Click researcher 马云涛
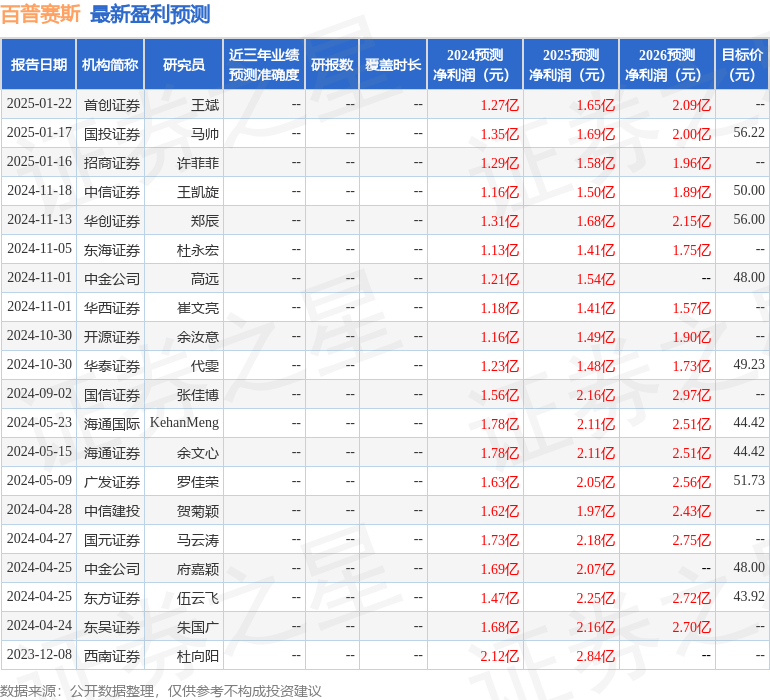Viewport: 770px width, 700px height. [198, 540]
